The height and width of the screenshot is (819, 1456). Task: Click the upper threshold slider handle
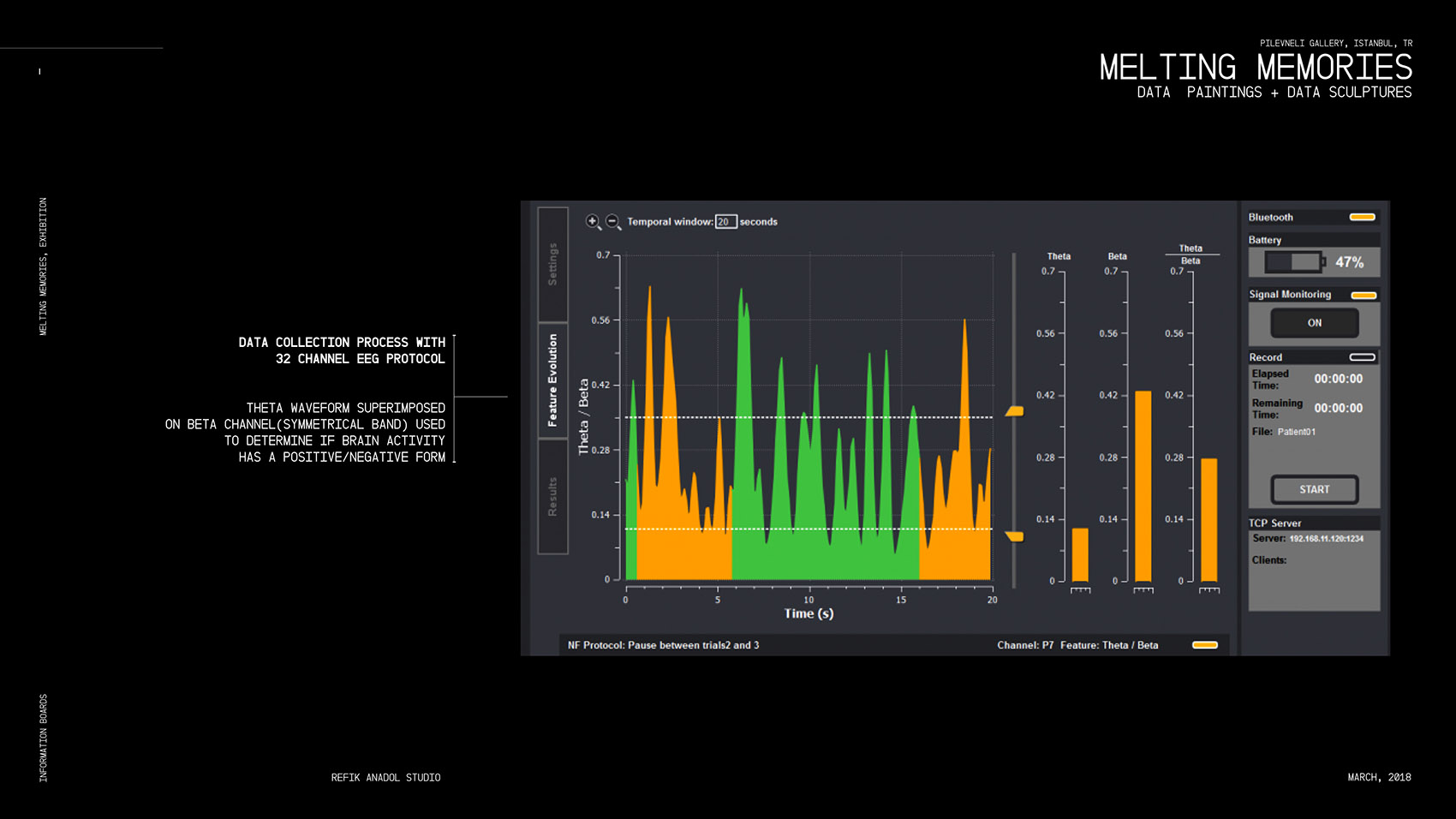coord(1015,411)
